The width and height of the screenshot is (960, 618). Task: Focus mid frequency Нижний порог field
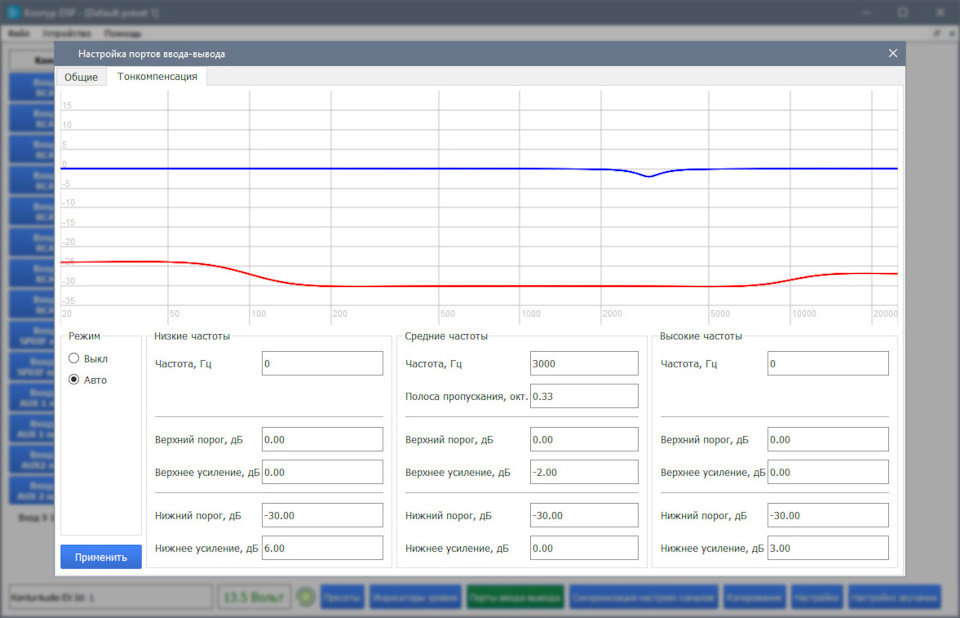[584, 515]
